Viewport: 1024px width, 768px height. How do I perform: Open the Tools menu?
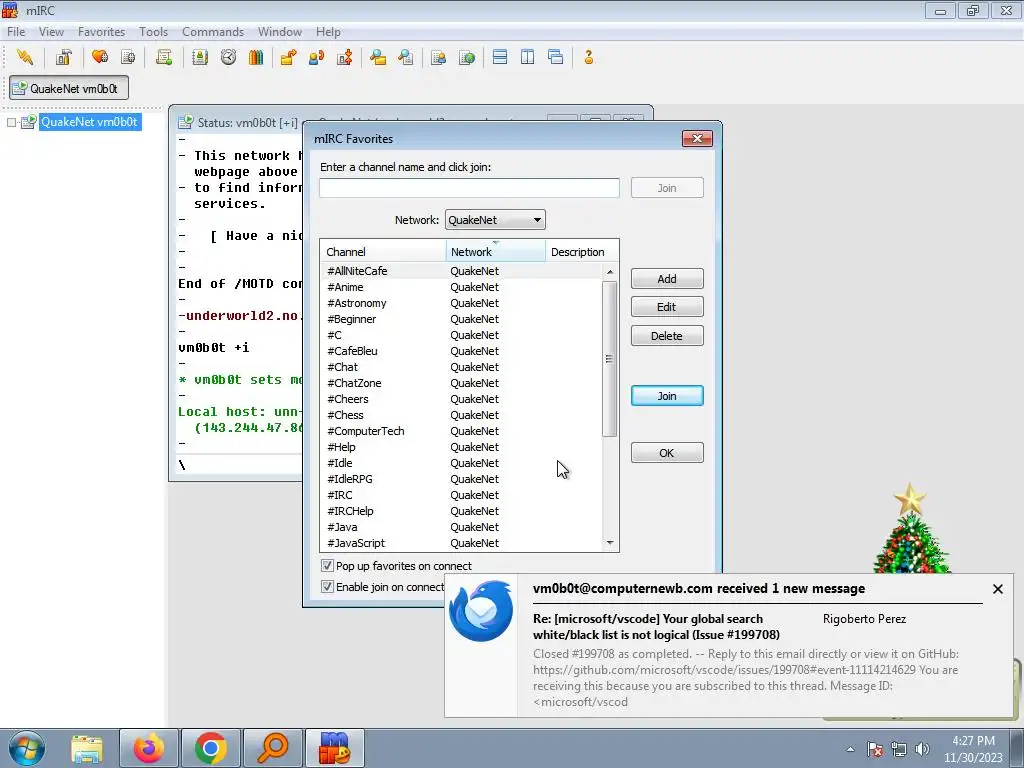[x=153, y=31]
